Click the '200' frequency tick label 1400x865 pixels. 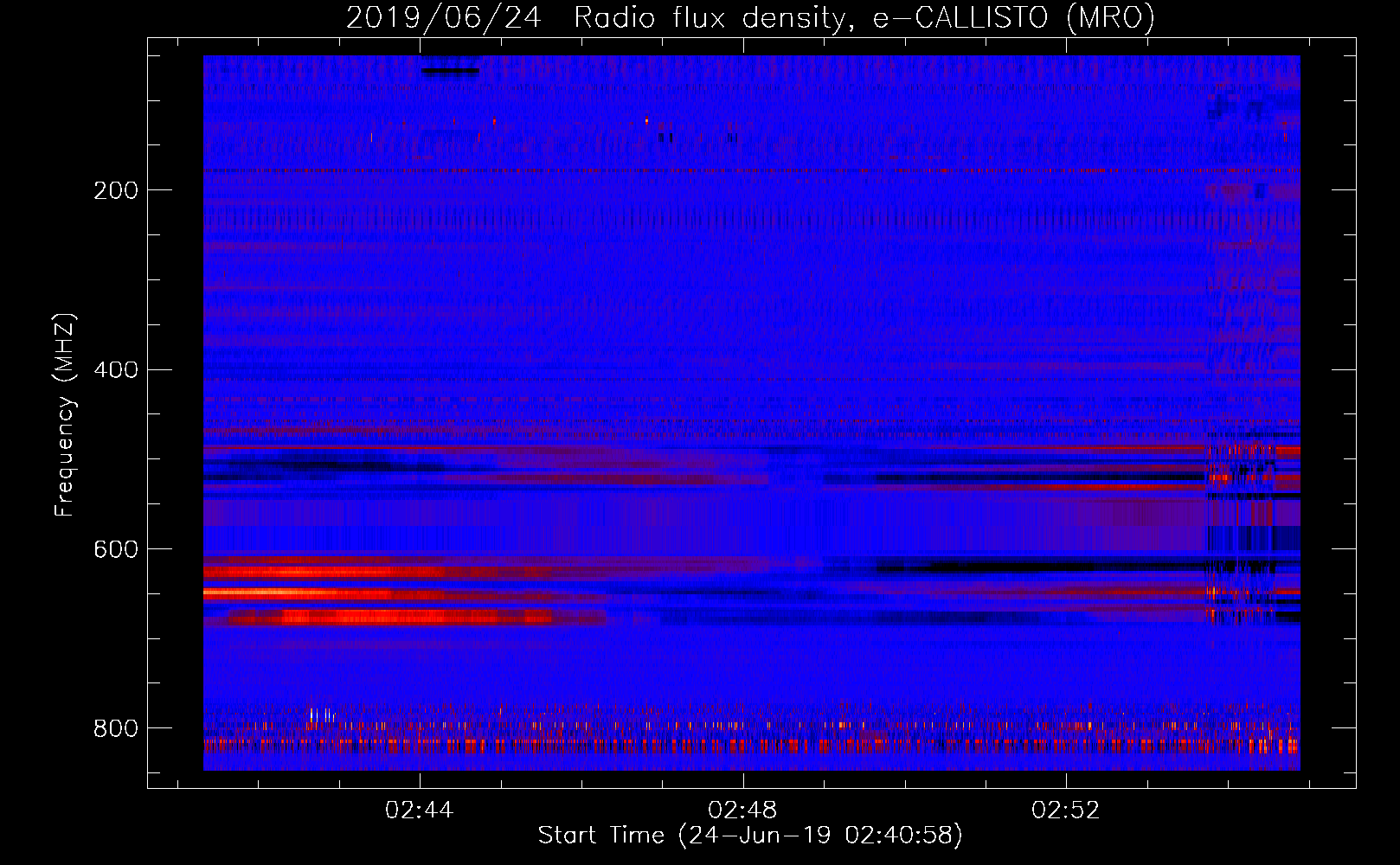pyautogui.click(x=115, y=190)
